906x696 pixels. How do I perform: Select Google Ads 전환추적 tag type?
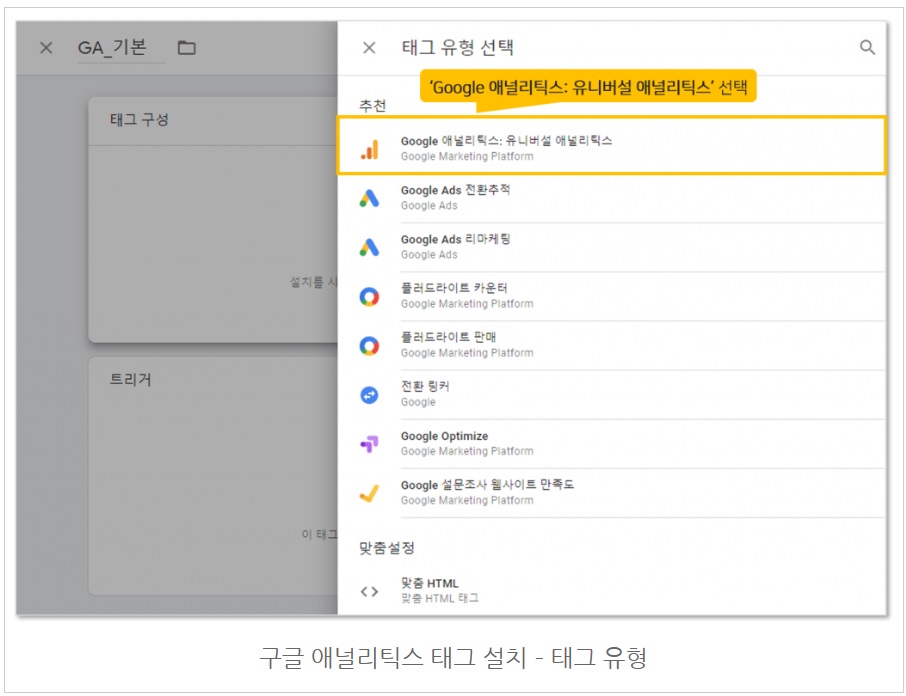pos(611,198)
